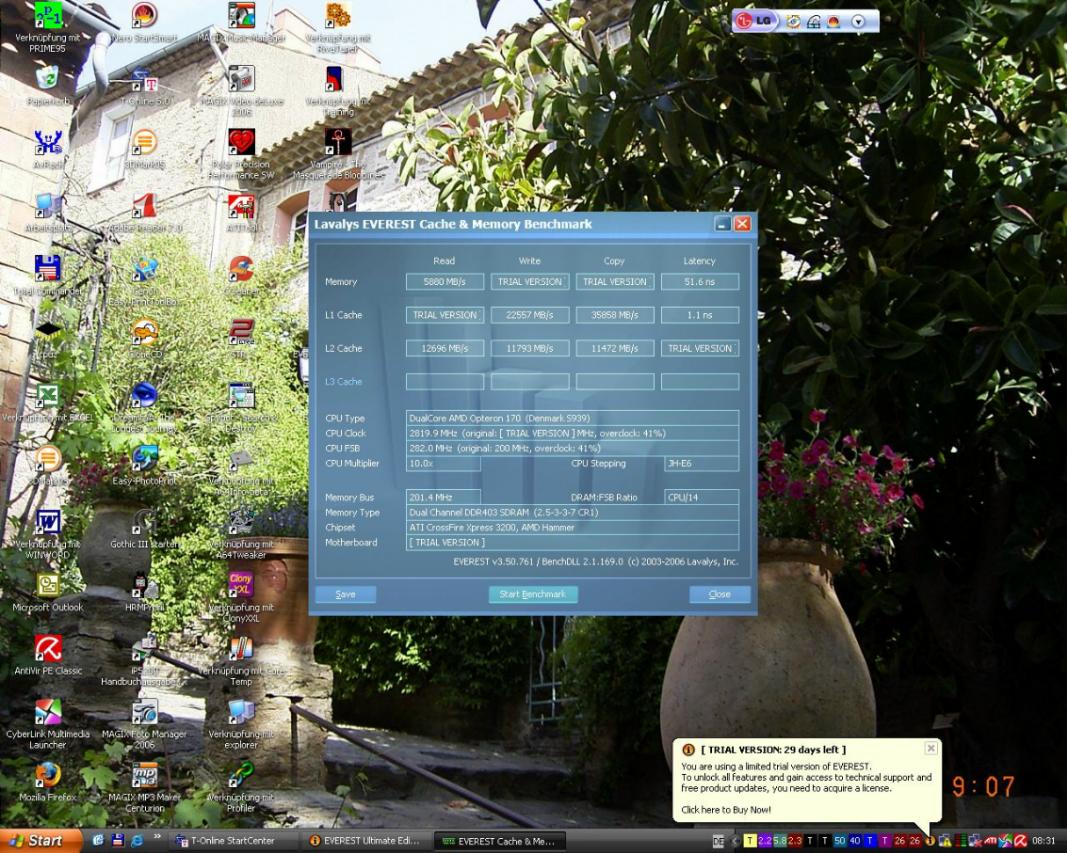
Task: Open the EXCEL shortcut icon
Action: tap(47, 395)
